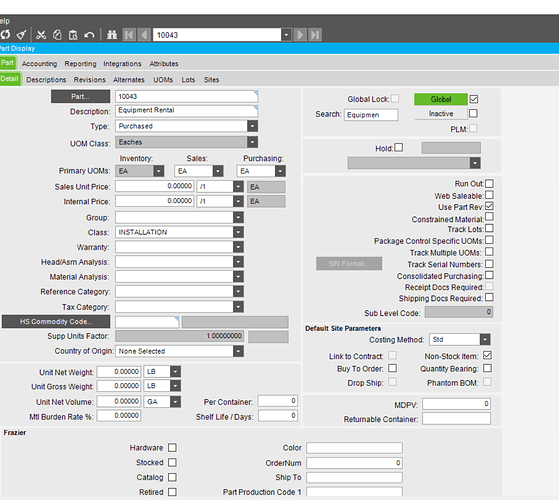Click the Paste clipboard icon
Image resolution: width=559 pixels, height=500 pixels.
tap(73, 35)
